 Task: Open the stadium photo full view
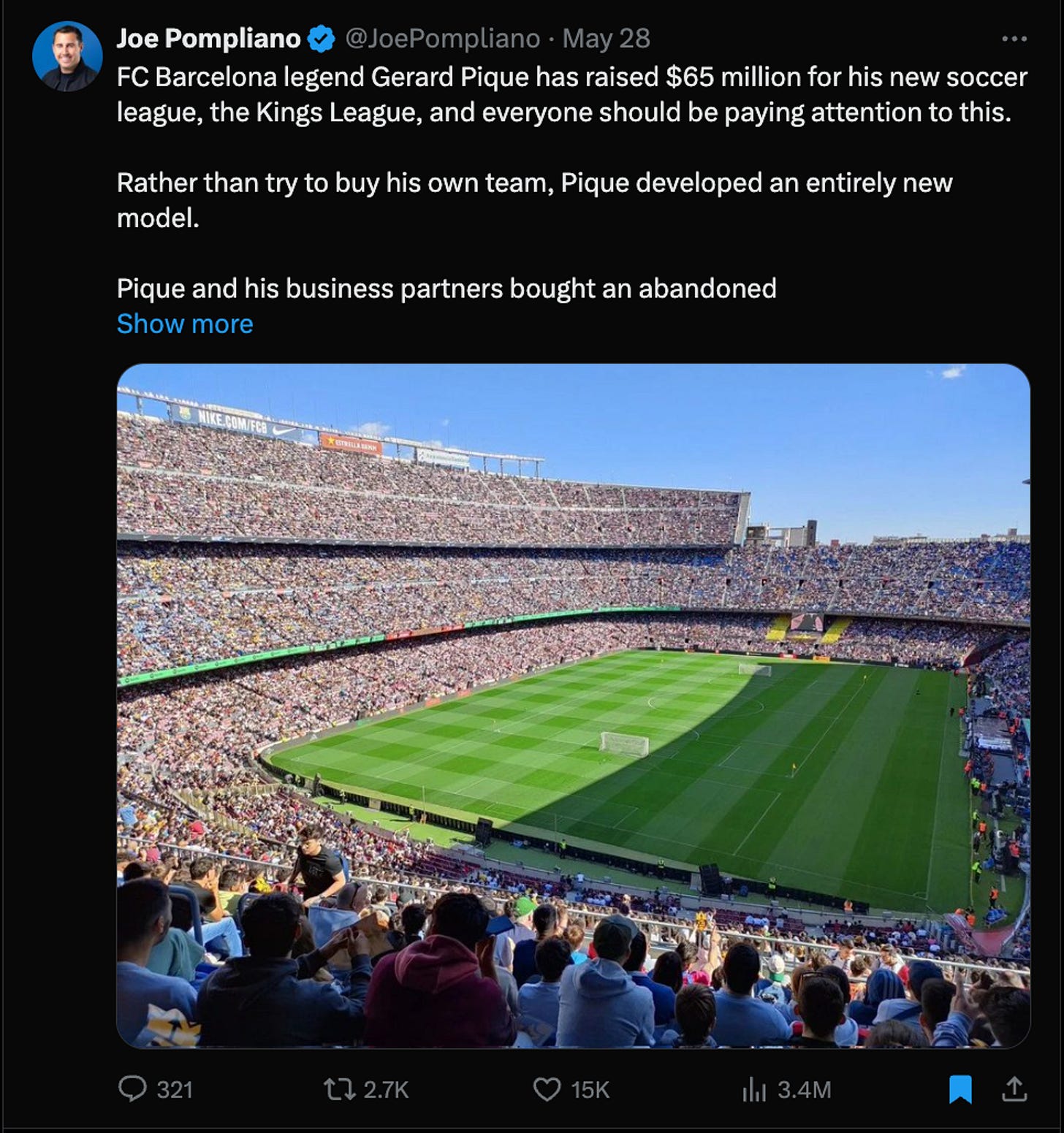click(x=574, y=706)
